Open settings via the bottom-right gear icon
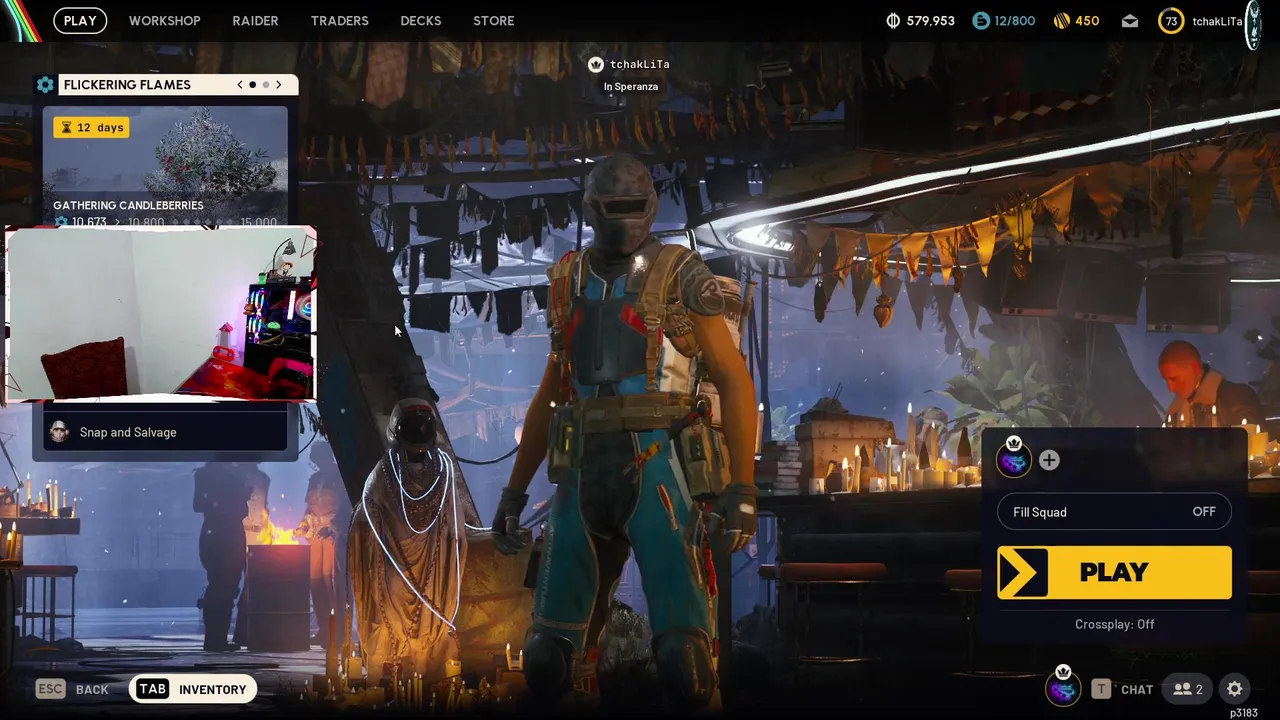The width and height of the screenshot is (1280, 720). (1235, 689)
